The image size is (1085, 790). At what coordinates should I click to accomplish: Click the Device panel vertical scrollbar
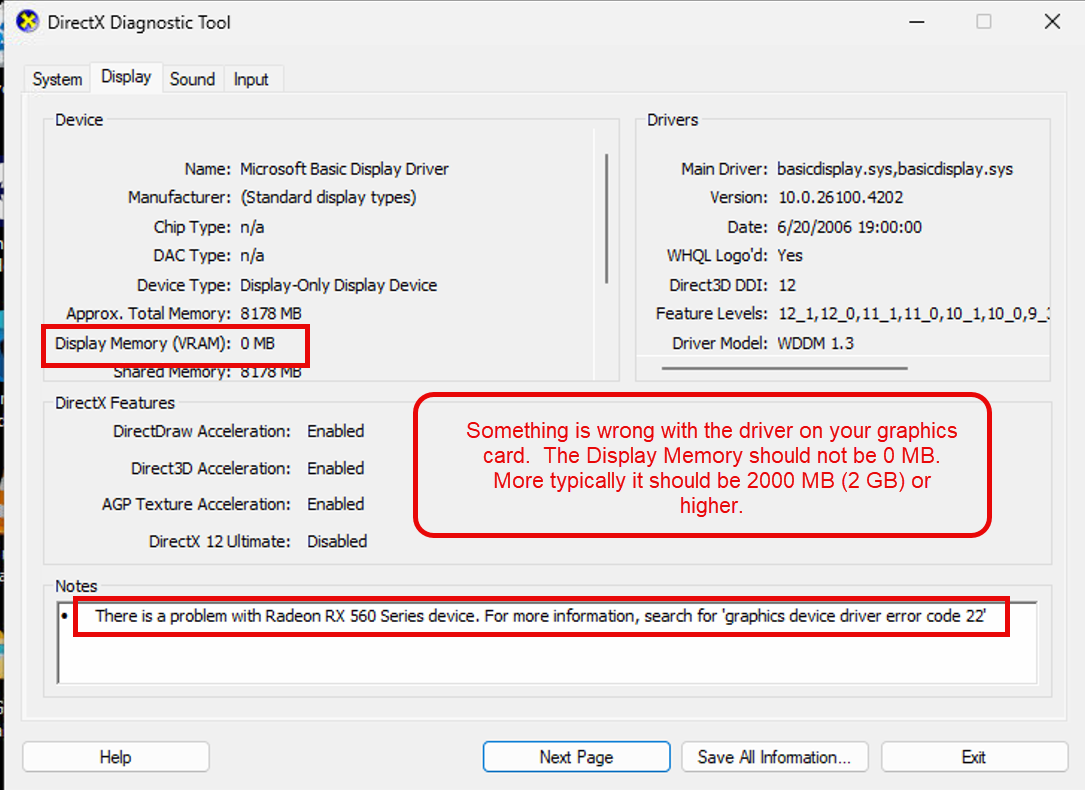tap(606, 219)
